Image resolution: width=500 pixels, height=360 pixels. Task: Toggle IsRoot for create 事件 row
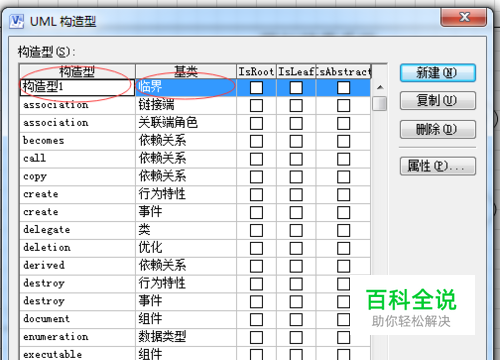coord(256,212)
